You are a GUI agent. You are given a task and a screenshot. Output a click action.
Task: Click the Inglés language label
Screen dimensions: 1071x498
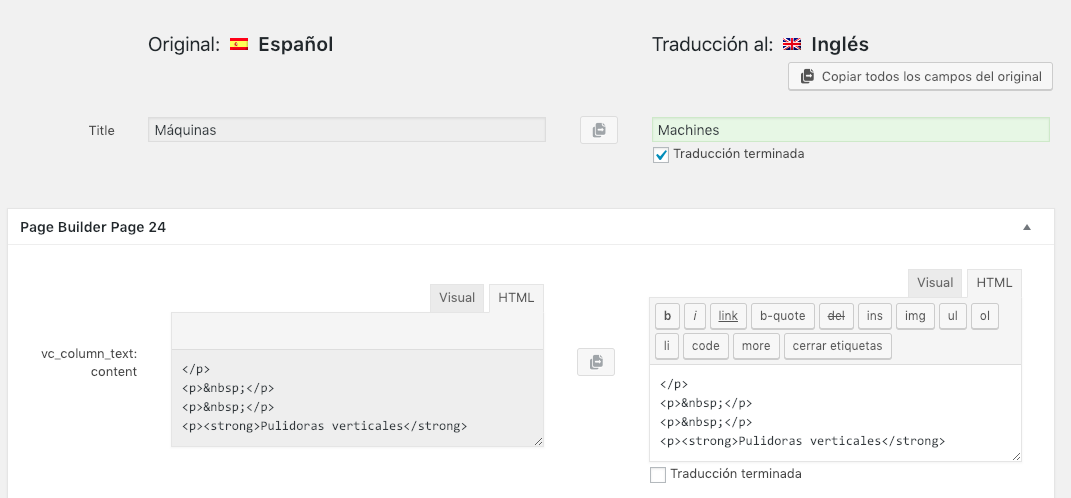pyautogui.click(x=840, y=45)
